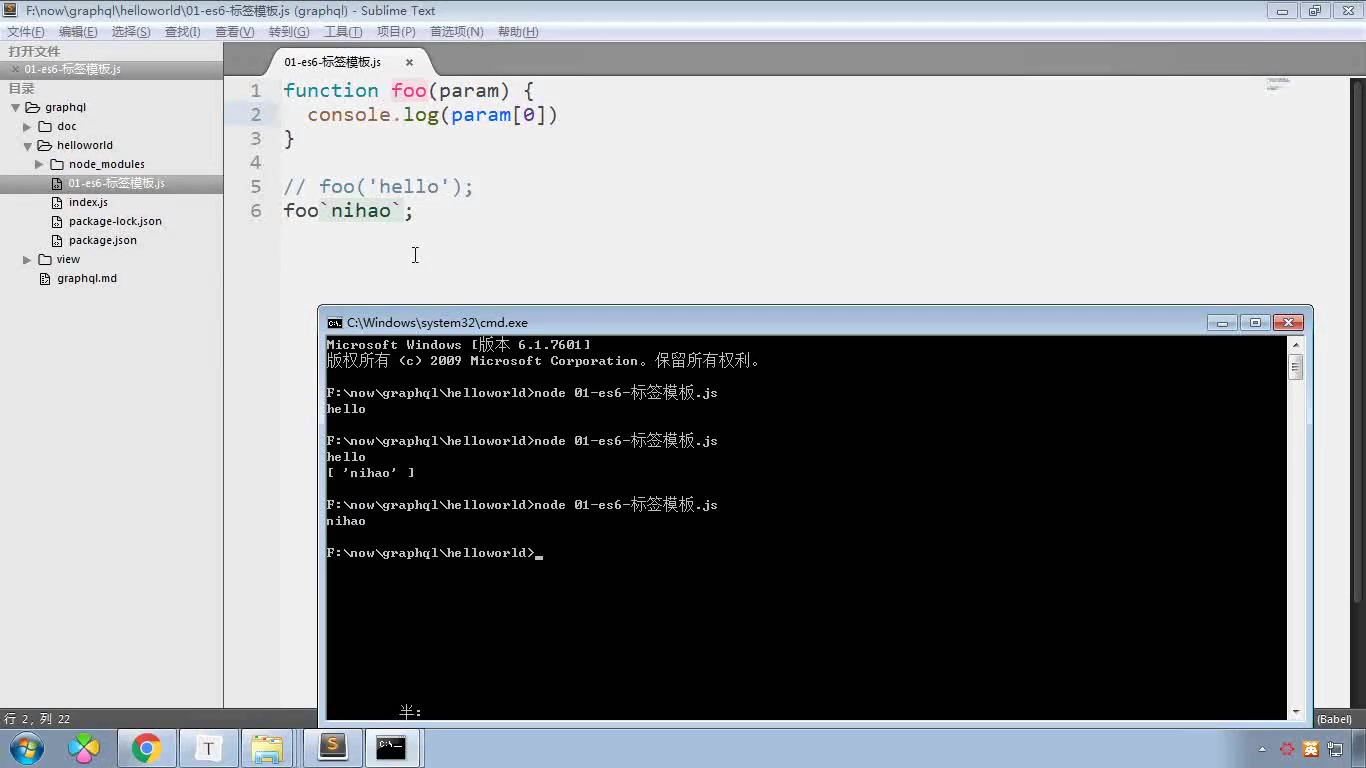Open Windows Explorer from the taskbar
The width and height of the screenshot is (1366, 768).
(268, 748)
